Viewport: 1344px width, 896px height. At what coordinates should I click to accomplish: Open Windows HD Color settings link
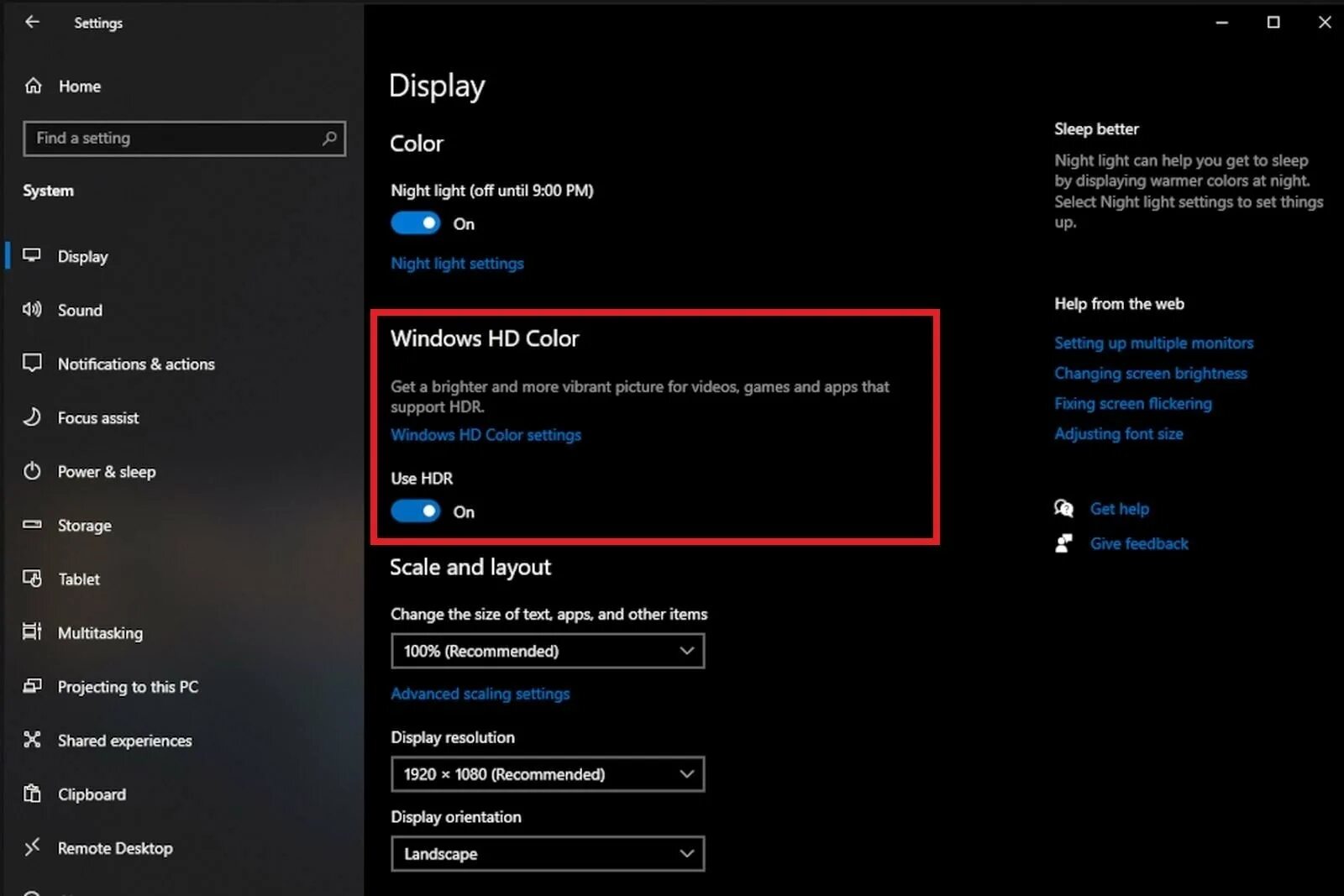click(486, 435)
